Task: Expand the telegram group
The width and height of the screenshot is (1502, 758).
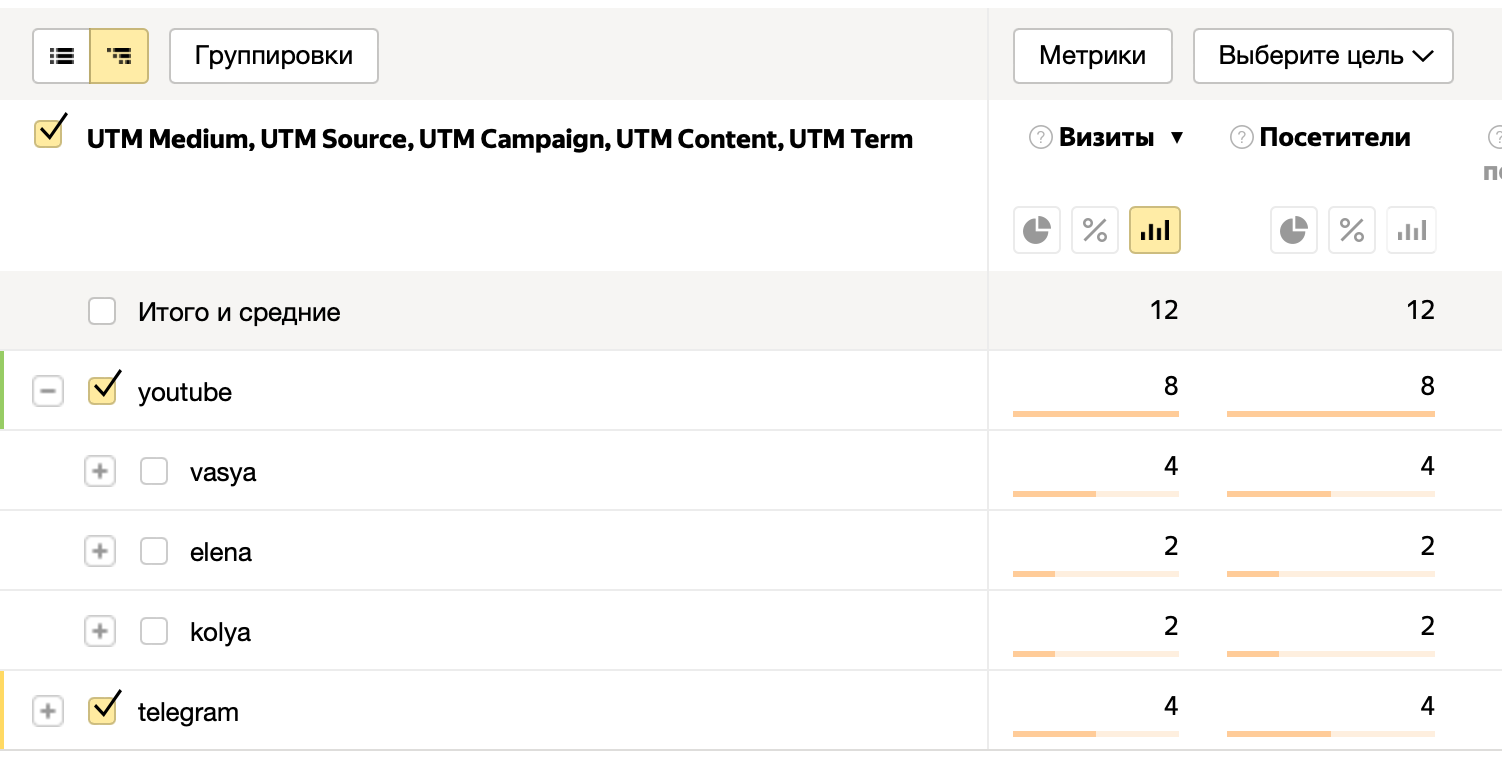Action: 48,710
